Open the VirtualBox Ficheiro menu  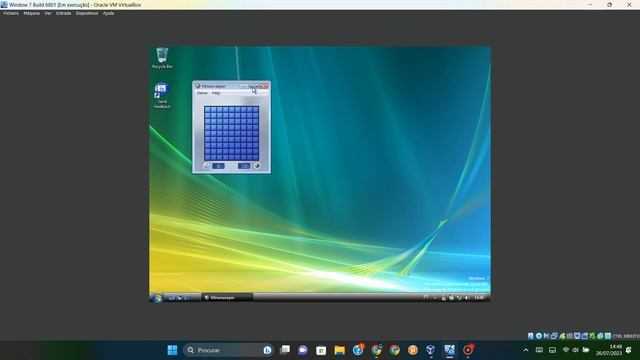(11, 13)
